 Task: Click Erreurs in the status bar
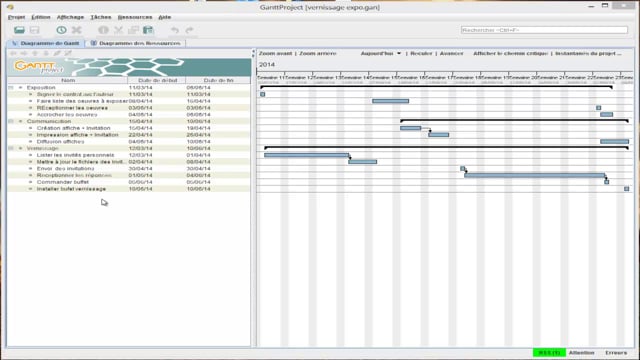click(616, 353)
